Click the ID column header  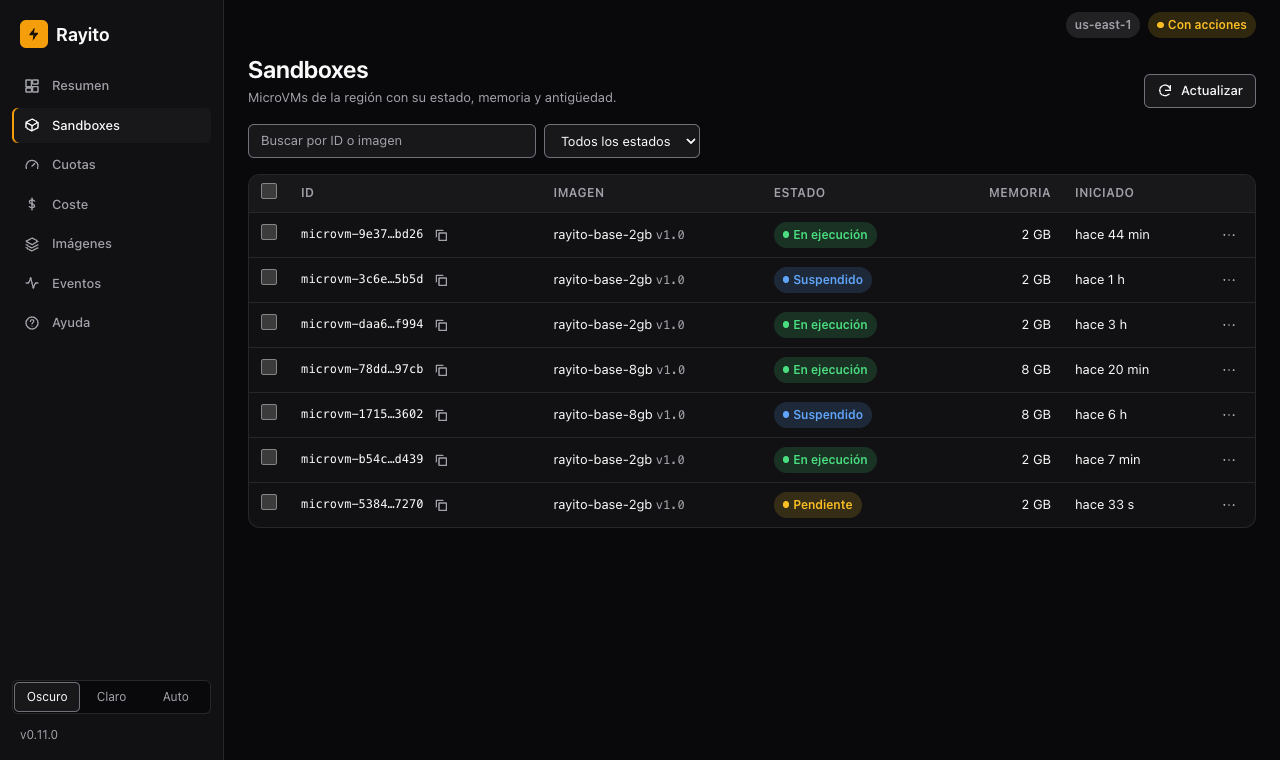(x=307, y=193)
